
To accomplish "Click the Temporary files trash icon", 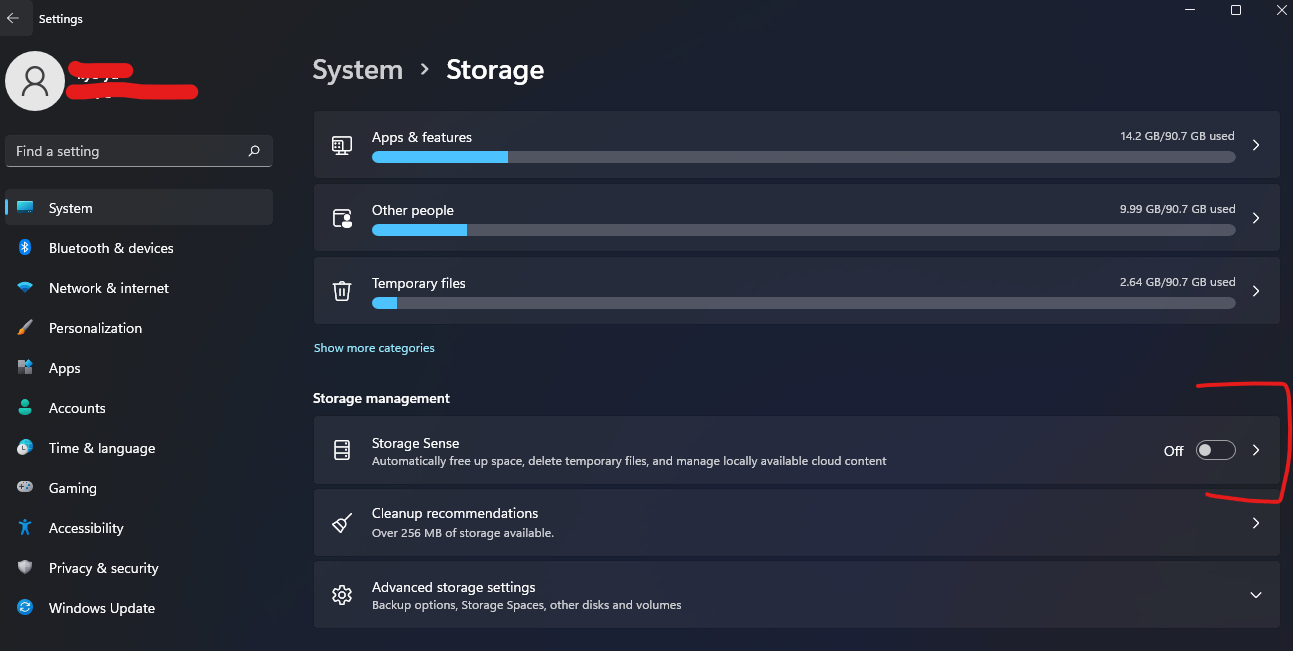I will click(342, 291).
